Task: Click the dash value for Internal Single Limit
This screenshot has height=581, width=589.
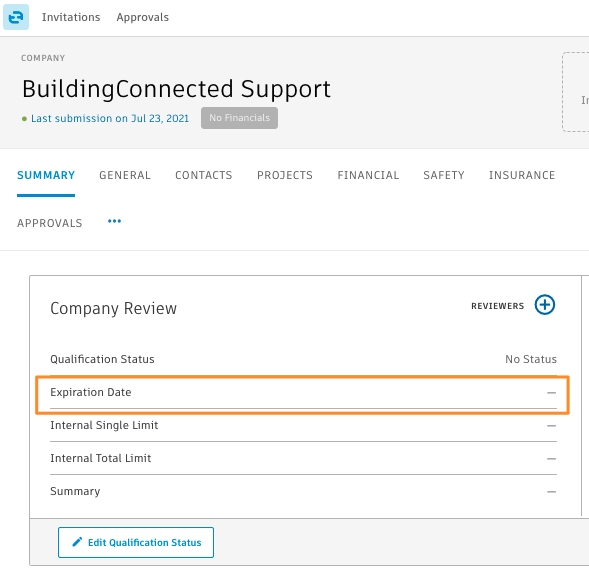Action: coord(551,426)
